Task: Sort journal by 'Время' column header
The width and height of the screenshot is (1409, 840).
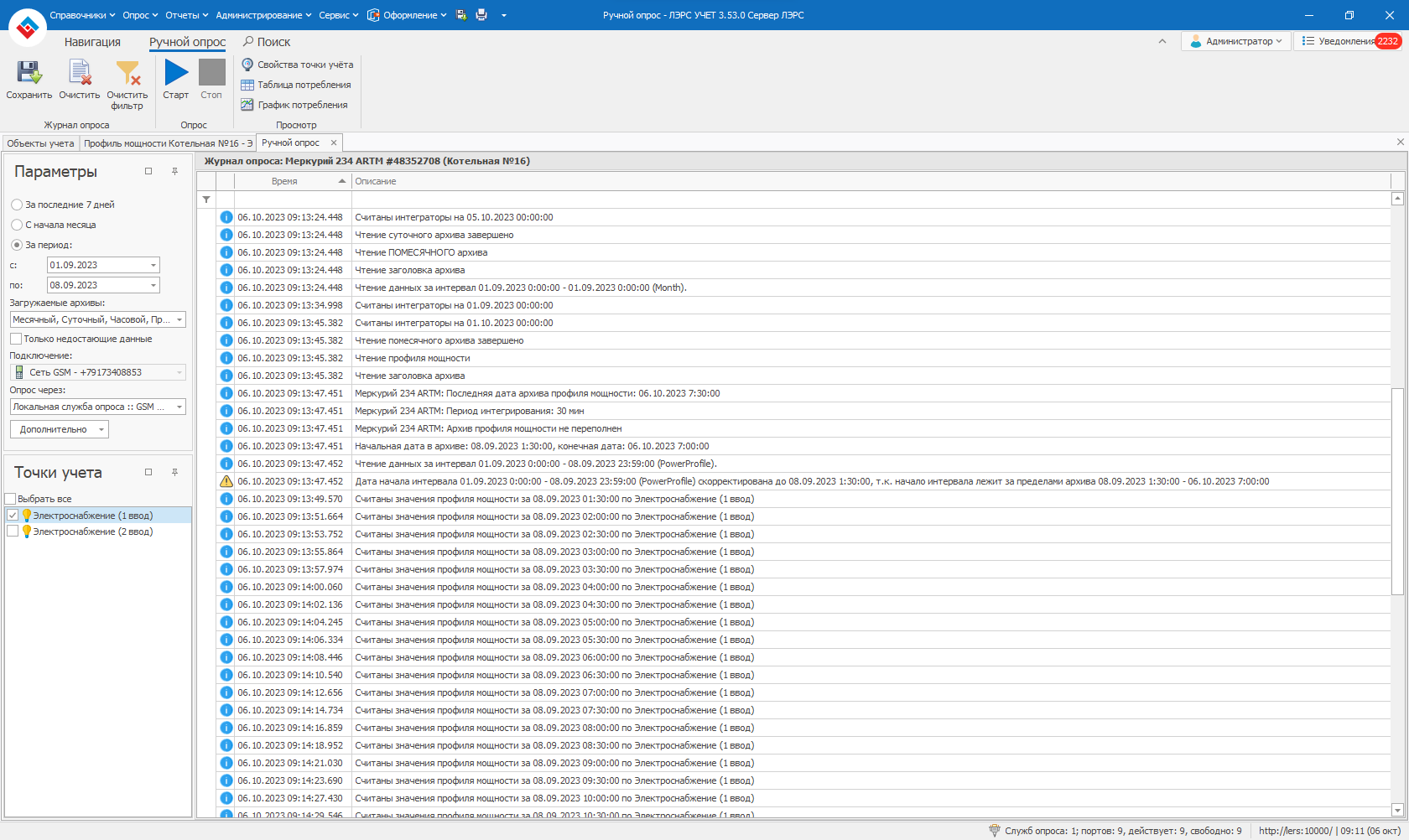Action: (285, 181)
